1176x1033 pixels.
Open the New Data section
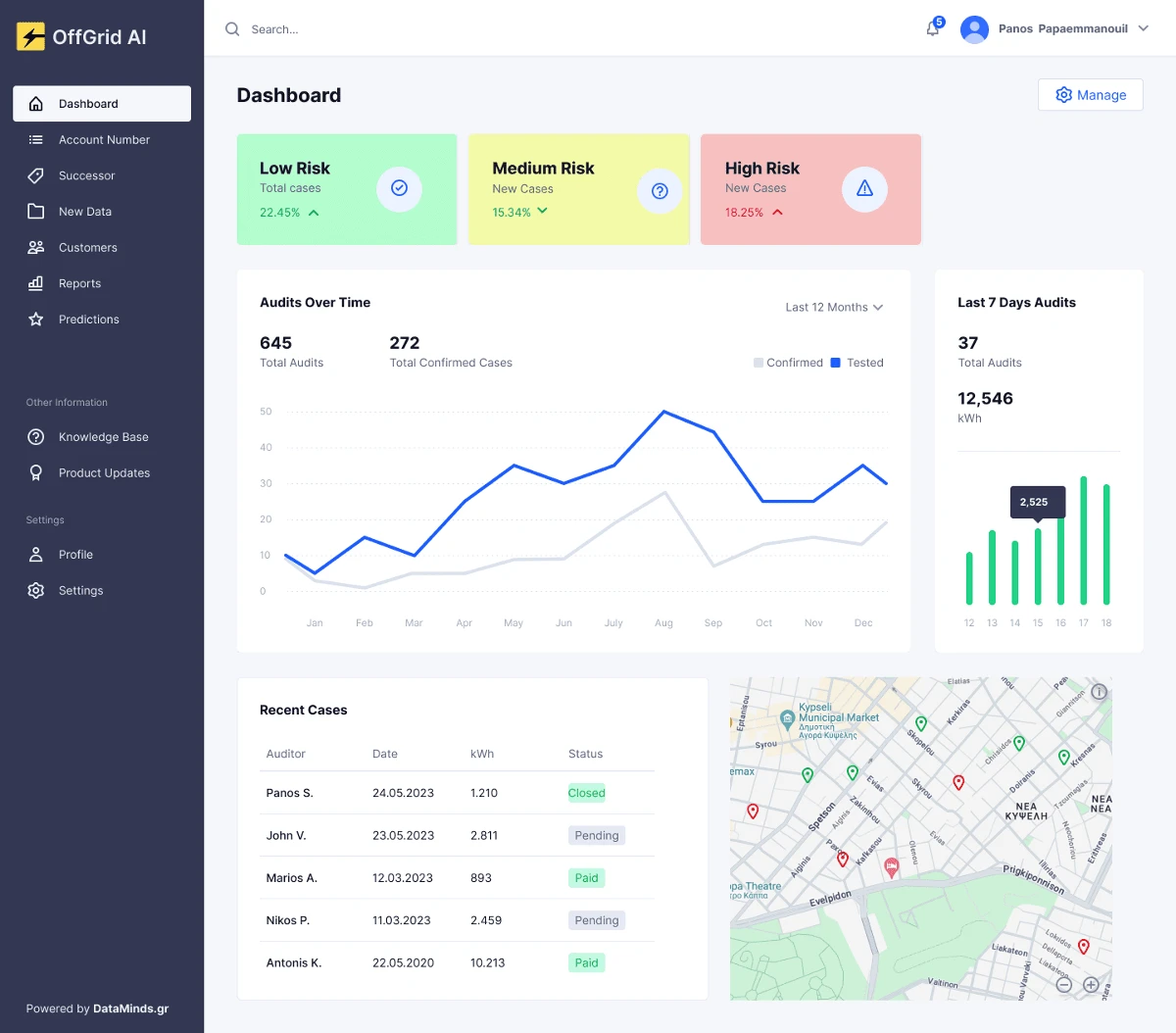coord(102,212)
